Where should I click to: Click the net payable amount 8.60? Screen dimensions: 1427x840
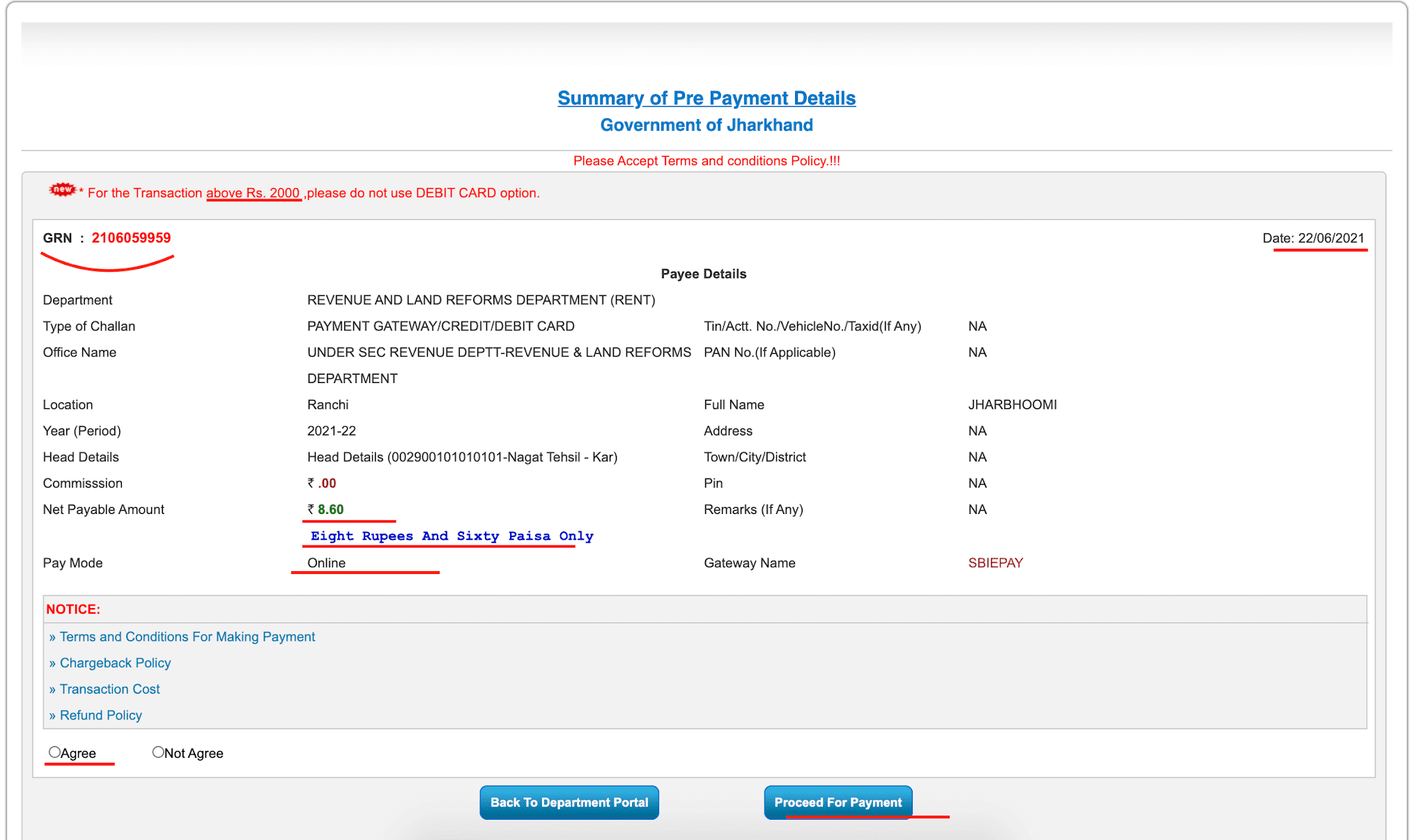click(330, 510)
